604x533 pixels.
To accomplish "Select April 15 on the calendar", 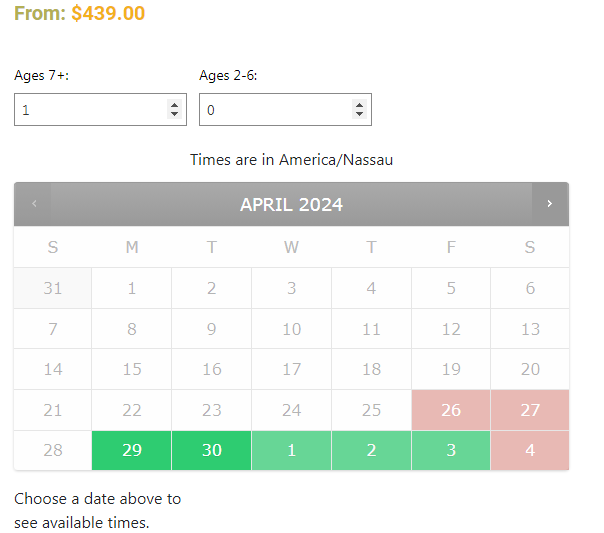I will click(x=132, y=369).
